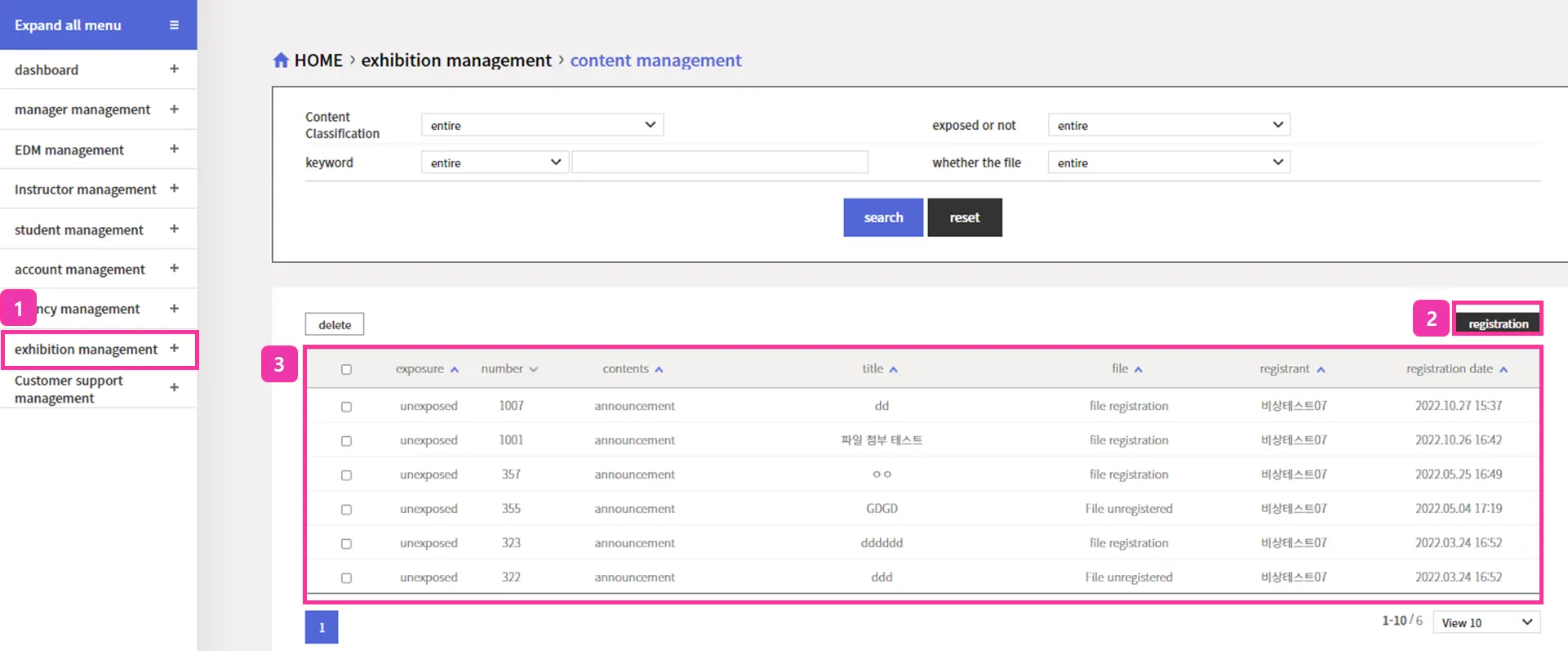Expand the dashboard menu plus icon

pos(174,69)
